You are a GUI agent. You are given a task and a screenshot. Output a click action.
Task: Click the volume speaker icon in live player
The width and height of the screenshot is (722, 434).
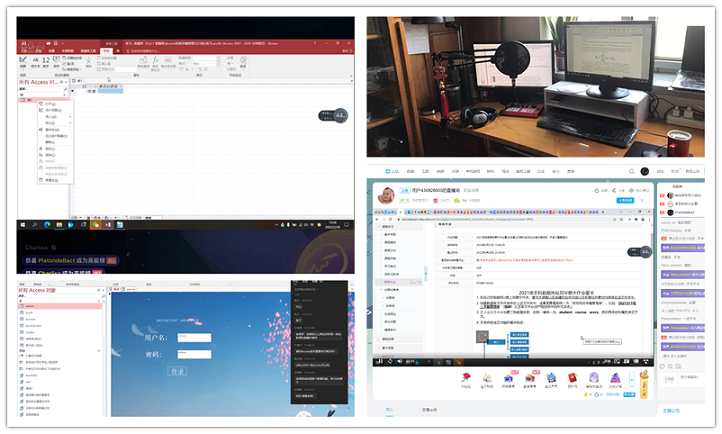(400, 361)
